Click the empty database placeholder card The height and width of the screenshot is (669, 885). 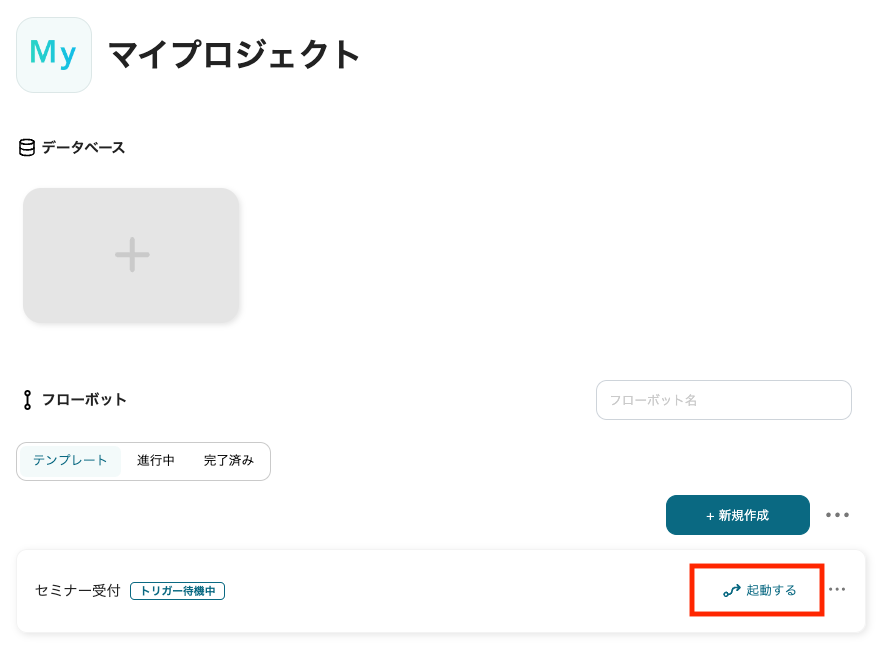click(x=131, y=255)
